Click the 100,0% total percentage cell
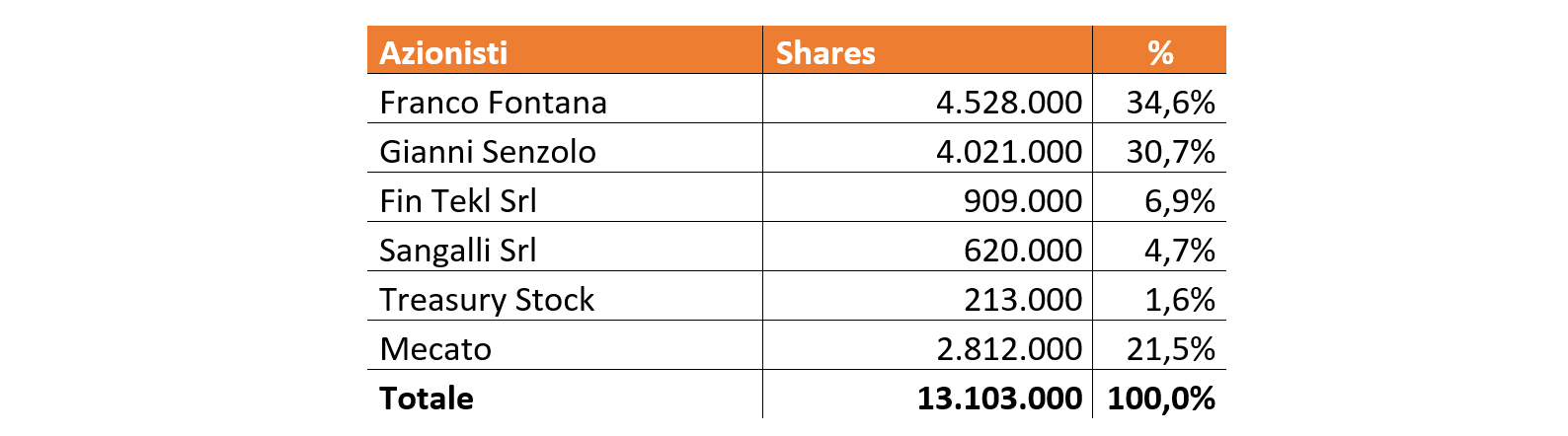This screenshot has width=1568, height=436. pyautogui.click(x=1159, y=395)
